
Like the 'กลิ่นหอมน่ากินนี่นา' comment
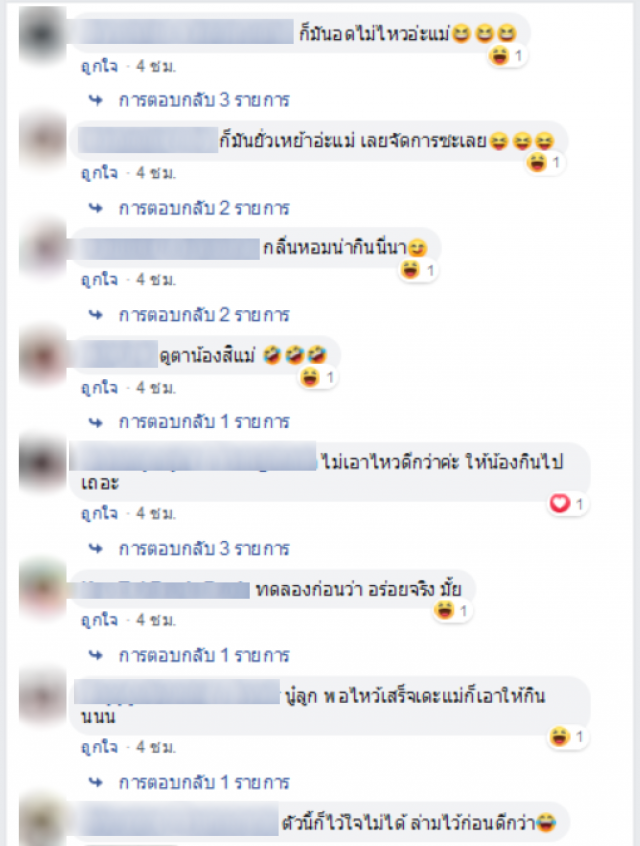click(x=99, y=279)
